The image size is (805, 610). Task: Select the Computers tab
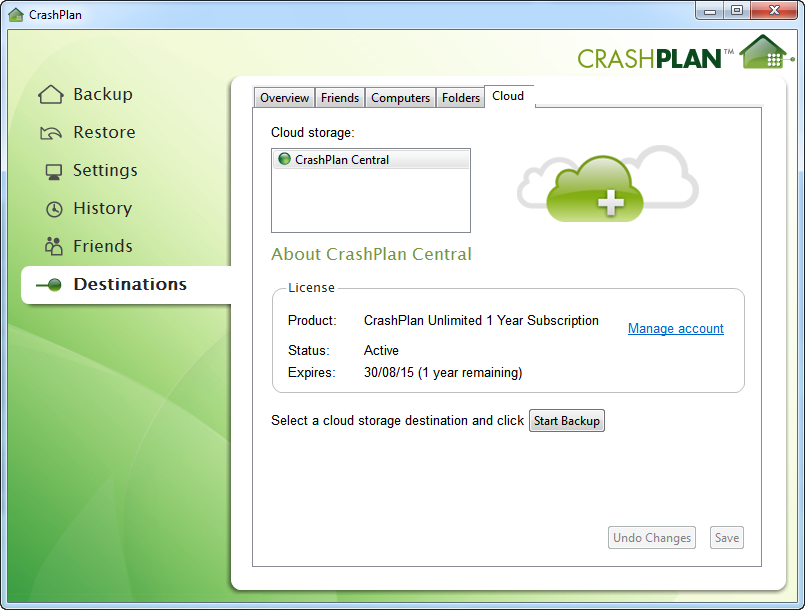click(400, 98)
